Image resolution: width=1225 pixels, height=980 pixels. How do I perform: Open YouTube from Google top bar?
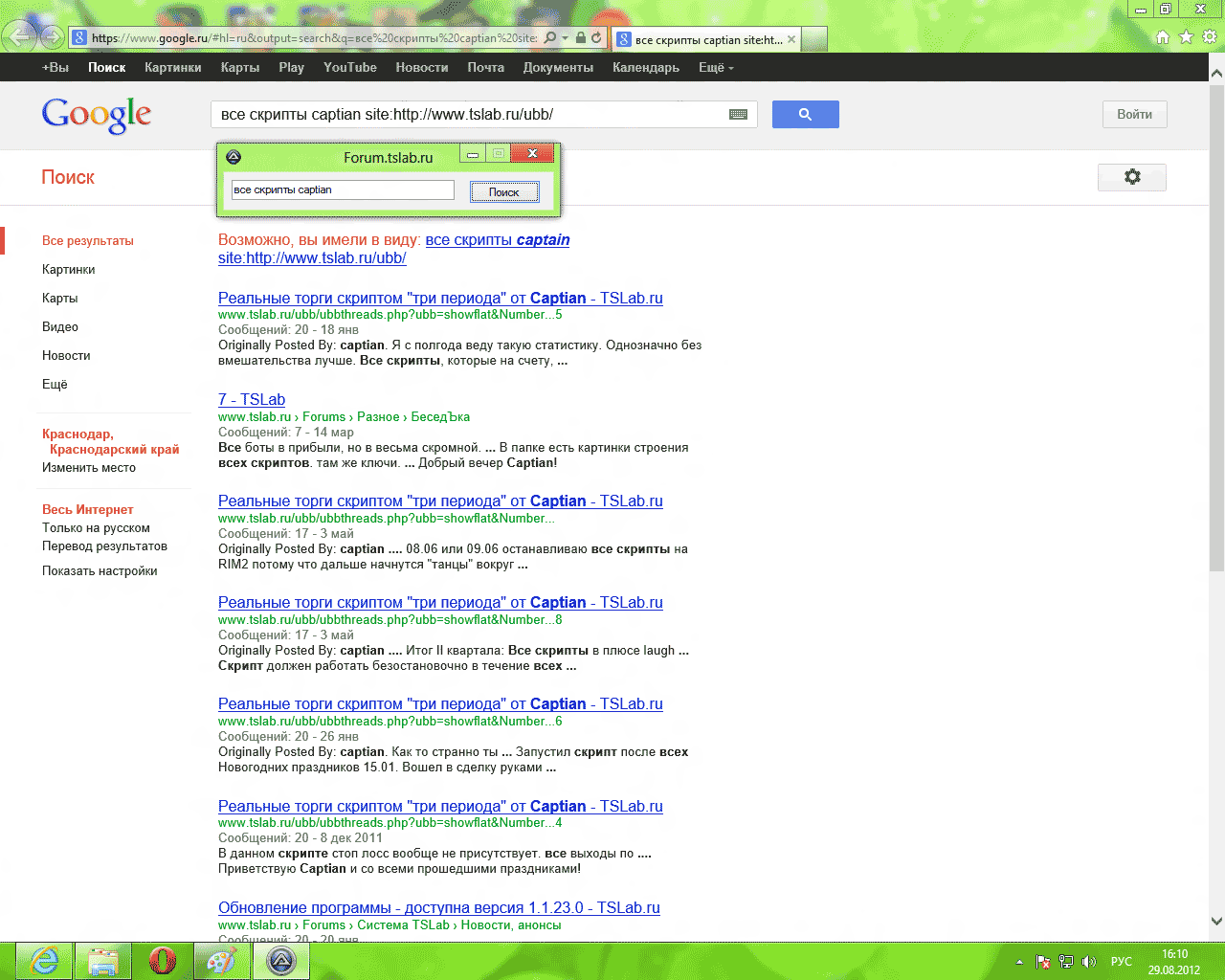349,68
